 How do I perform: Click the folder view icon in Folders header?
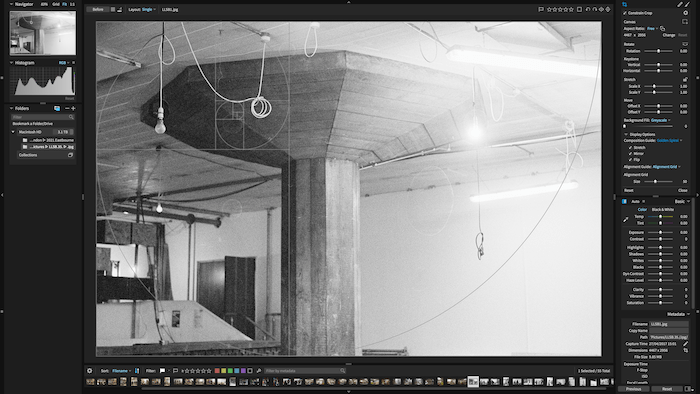tap(57, 108)
